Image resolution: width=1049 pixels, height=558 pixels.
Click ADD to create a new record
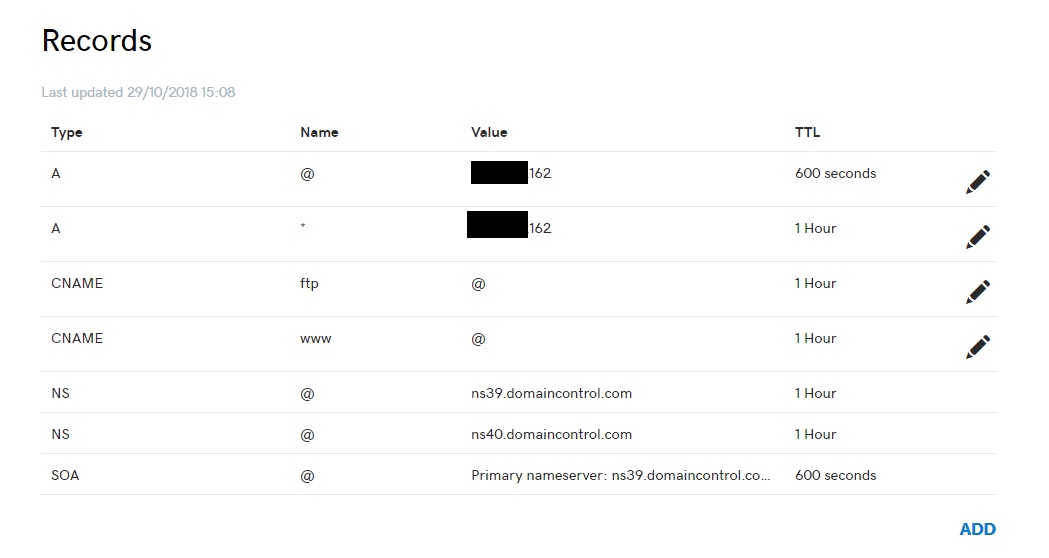tap(977, 530)
